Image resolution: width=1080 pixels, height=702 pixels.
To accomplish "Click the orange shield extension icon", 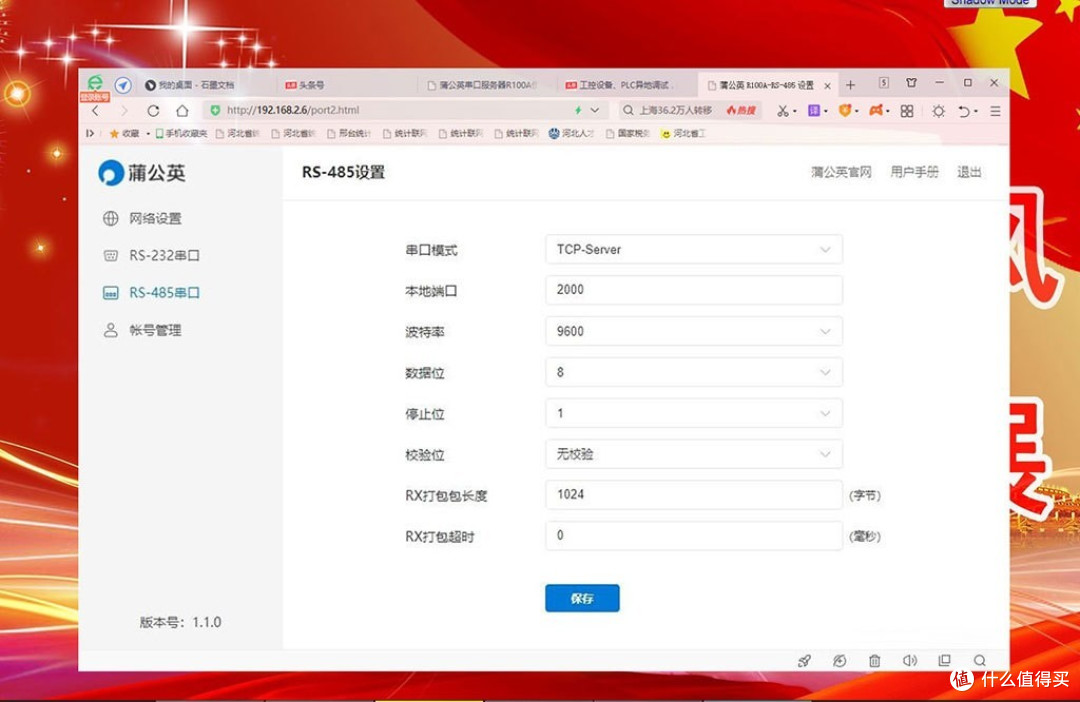I will click(x=844, y=110).
